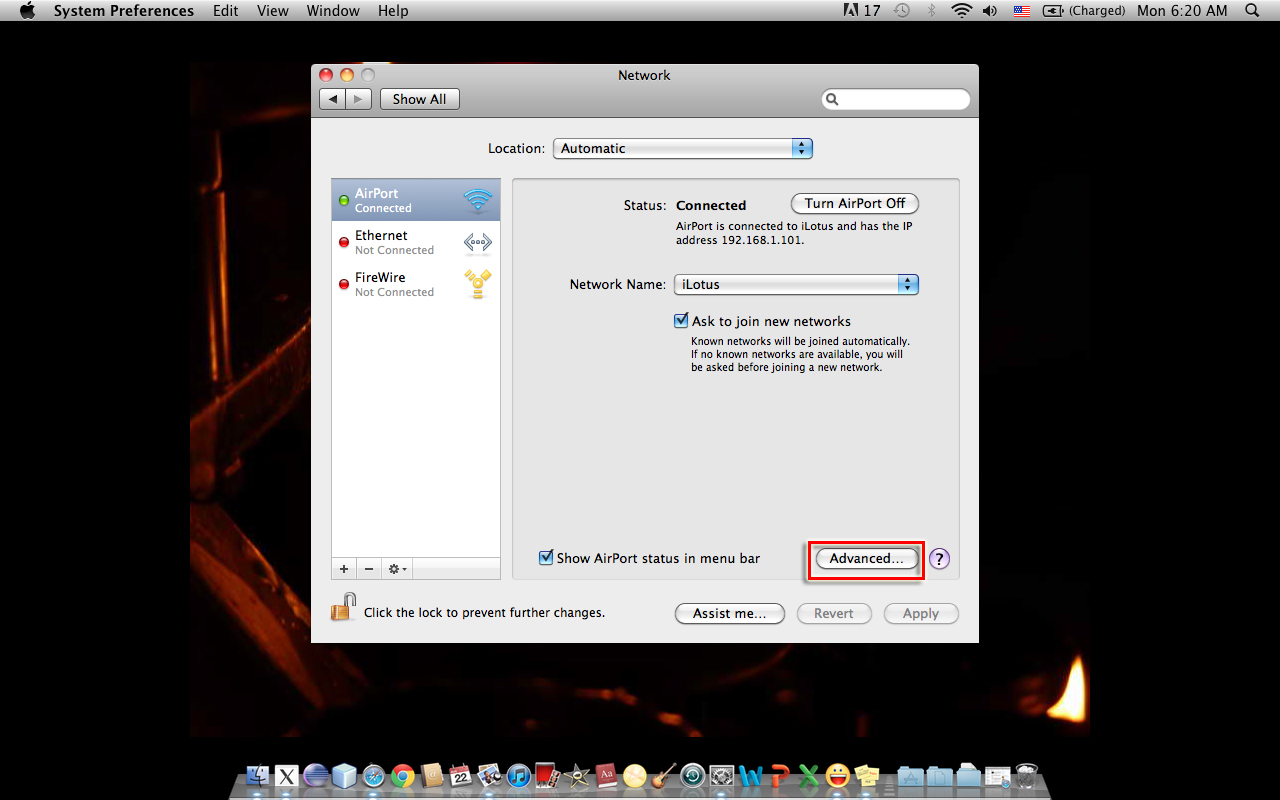This screenshot has height=800, width=1280.
Task: Click the Assist me... button
Action: point(730,613)
